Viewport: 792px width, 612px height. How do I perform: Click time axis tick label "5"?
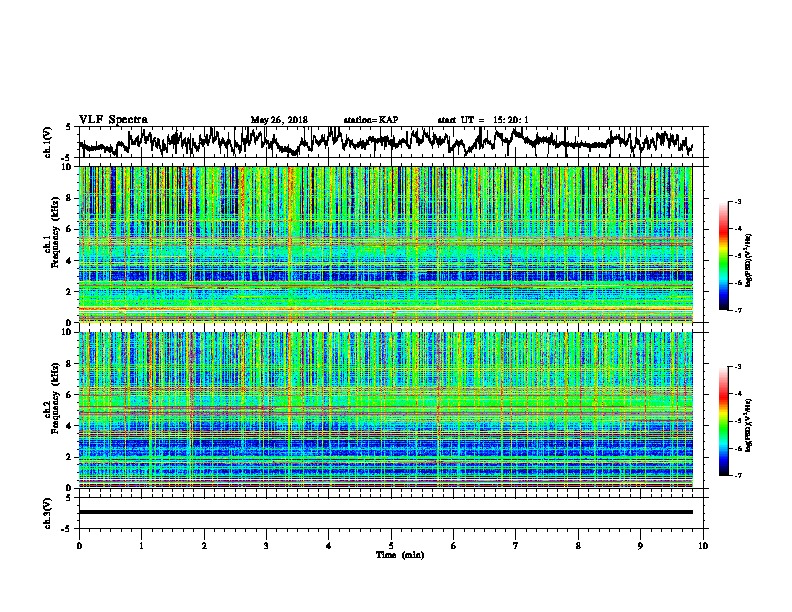391,545
